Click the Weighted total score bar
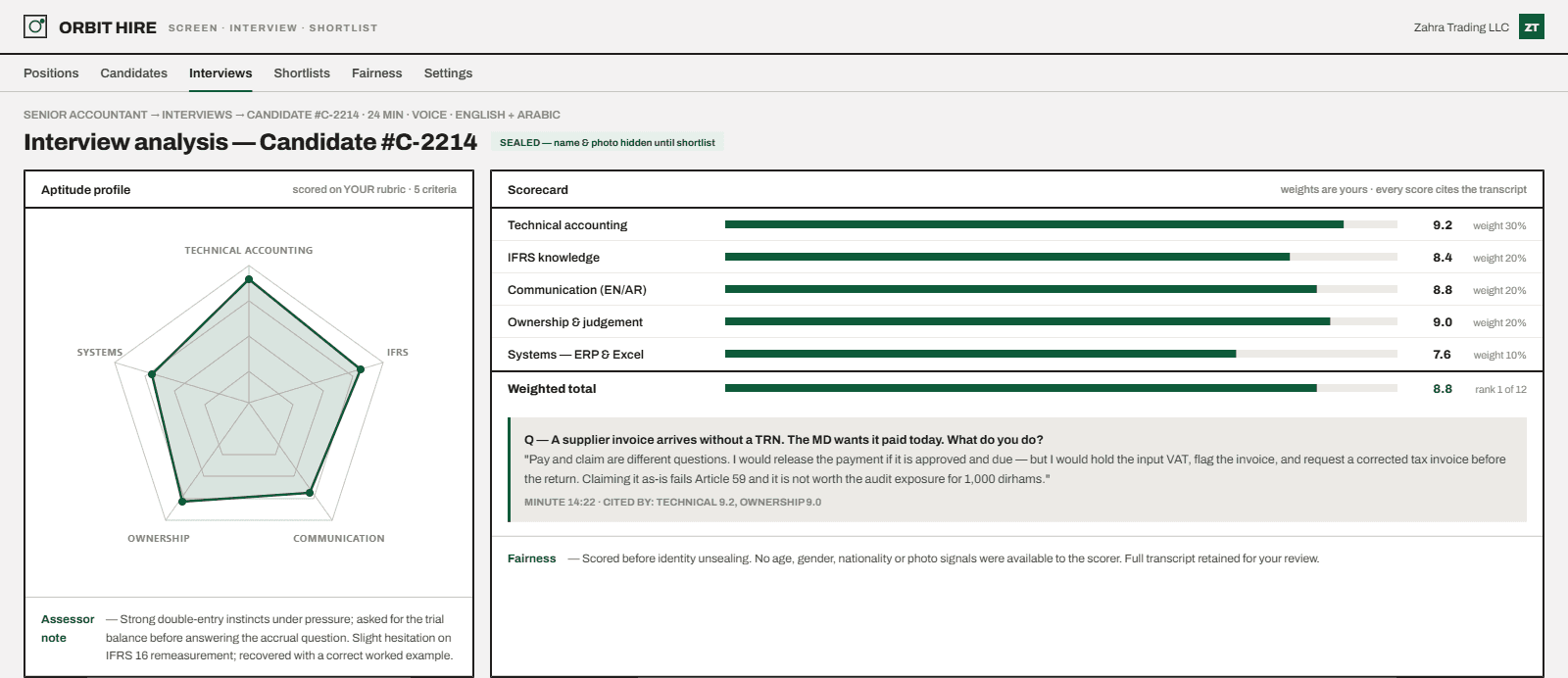 point(1061,388)
